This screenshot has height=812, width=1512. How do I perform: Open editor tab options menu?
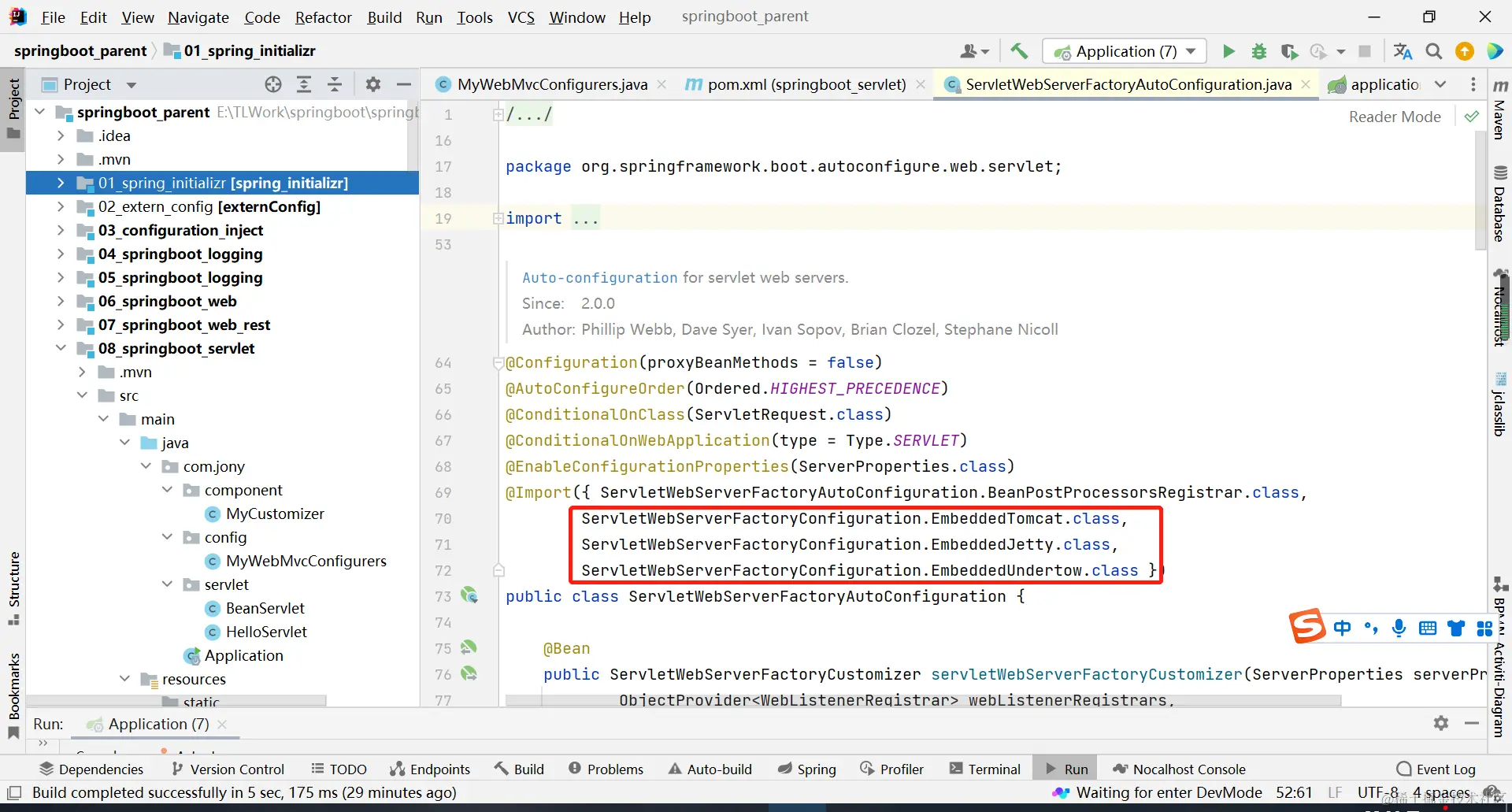[1473, 84]
